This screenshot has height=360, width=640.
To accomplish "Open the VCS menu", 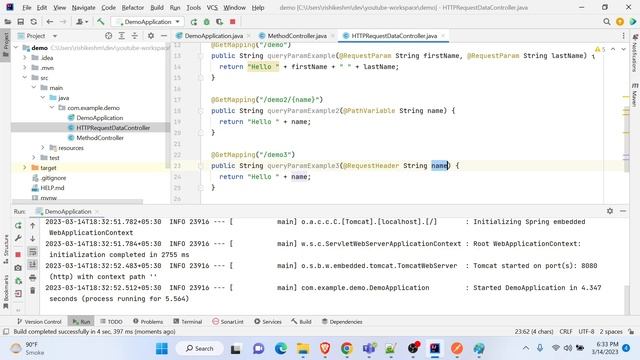I will (212, 7).
